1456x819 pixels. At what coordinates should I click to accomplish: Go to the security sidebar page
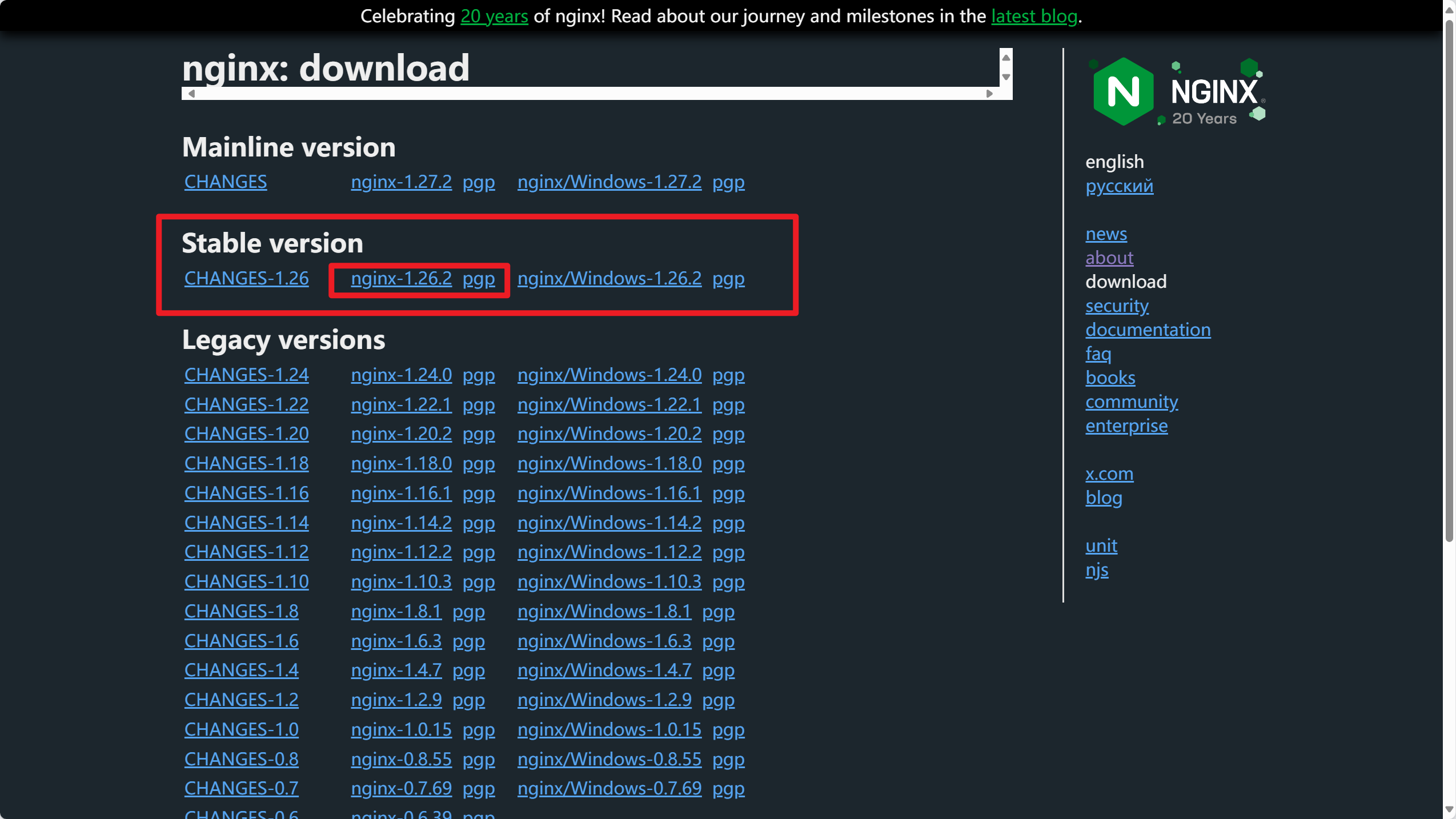pos(1117,306)
